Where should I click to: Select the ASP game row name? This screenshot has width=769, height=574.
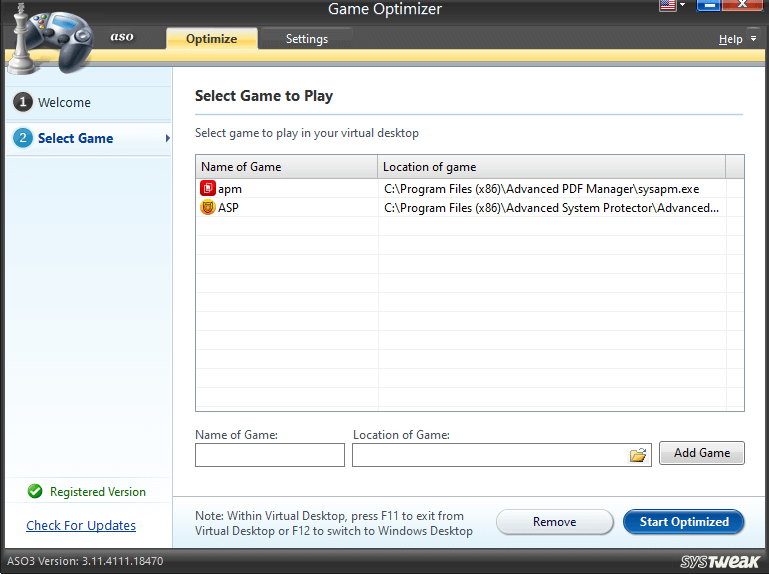[x=228, y=208]
